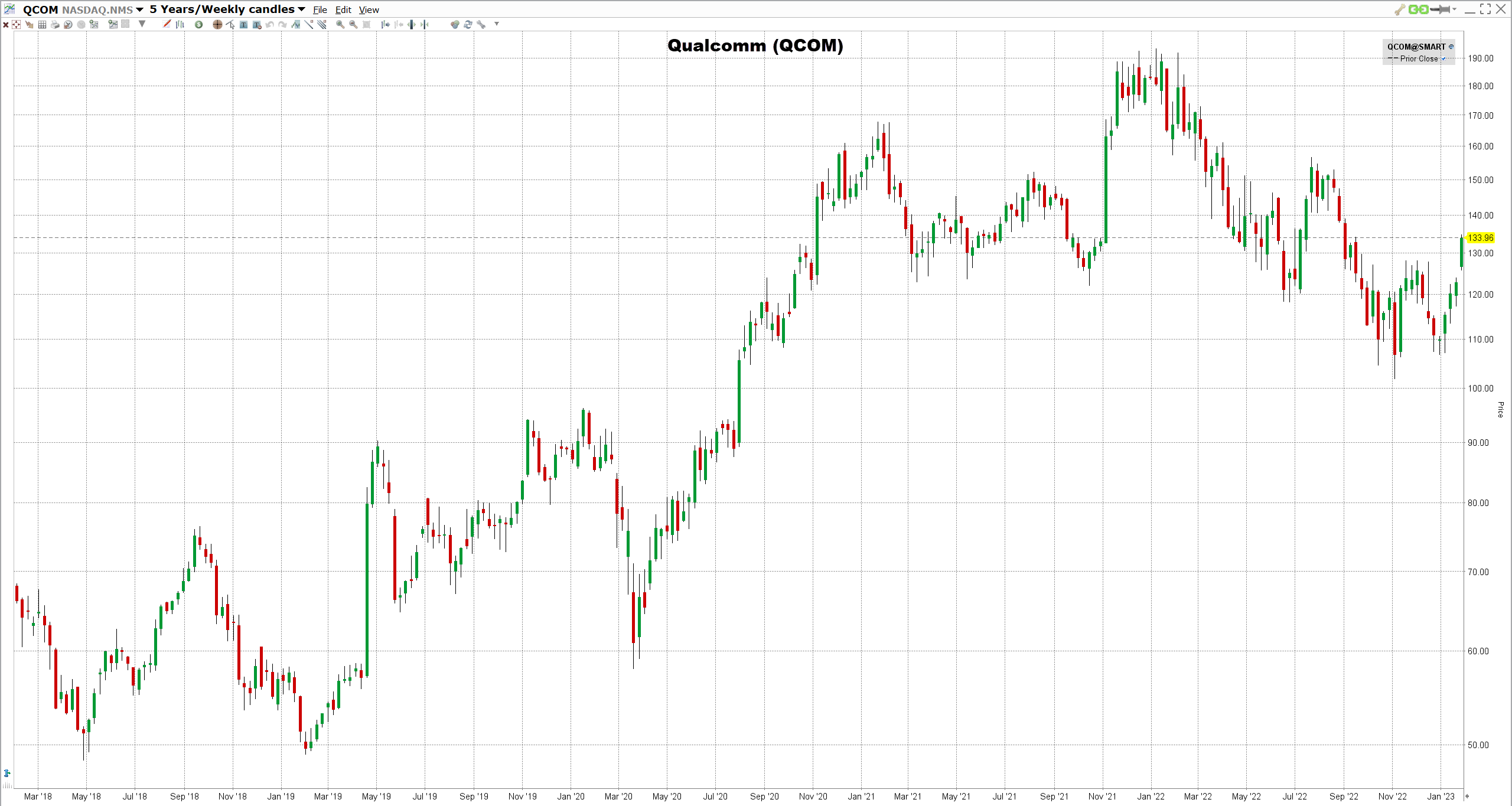
Task: Click the add-study line chart icon
Action: tap(113, 24)
